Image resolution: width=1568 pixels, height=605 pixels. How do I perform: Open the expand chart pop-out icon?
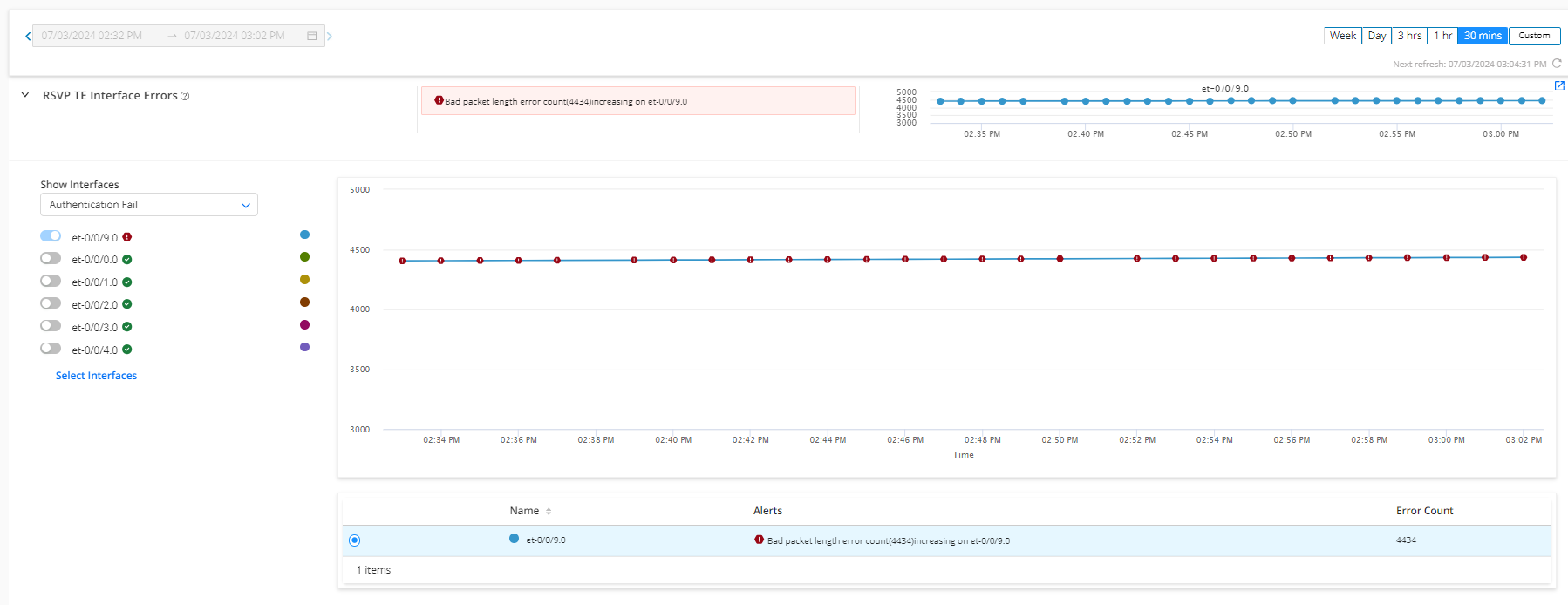(1559, 85)
